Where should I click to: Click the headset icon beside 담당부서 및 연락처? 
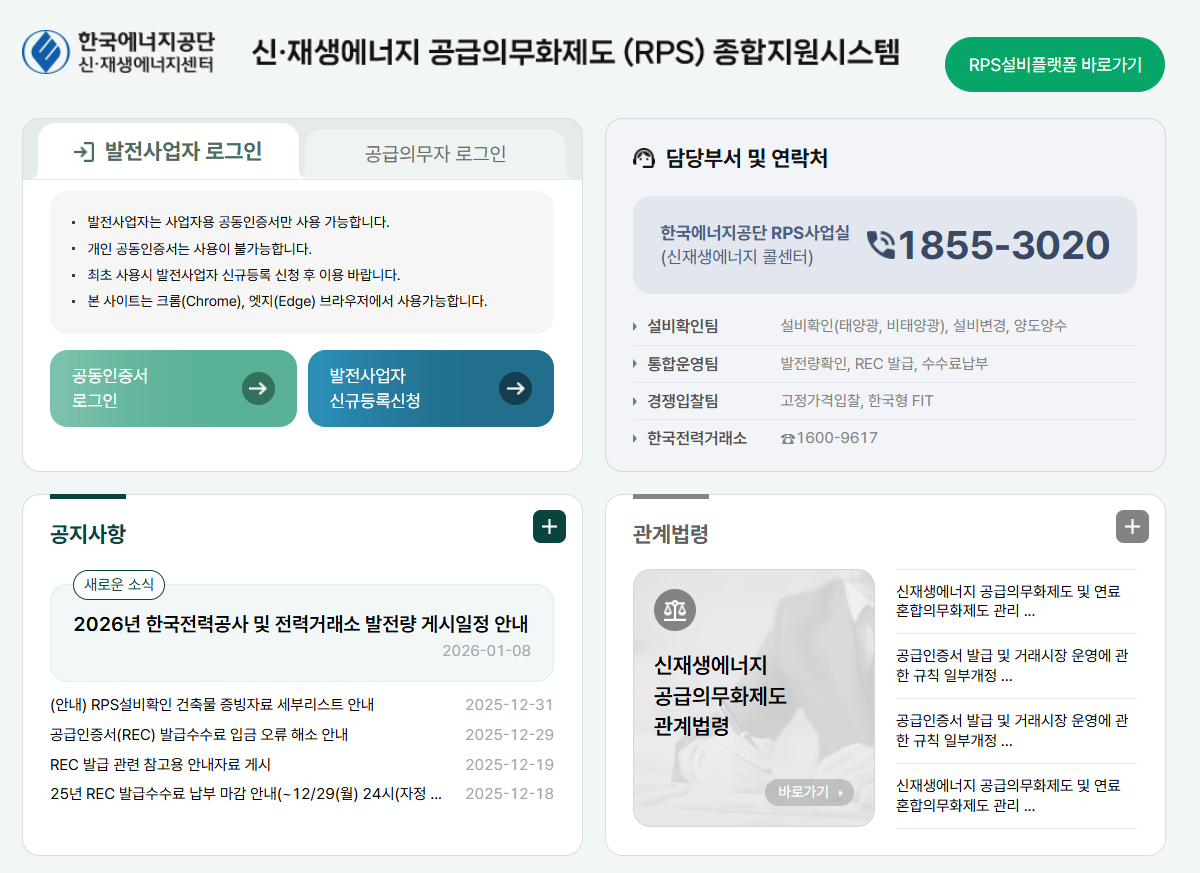tap(644, 158)
